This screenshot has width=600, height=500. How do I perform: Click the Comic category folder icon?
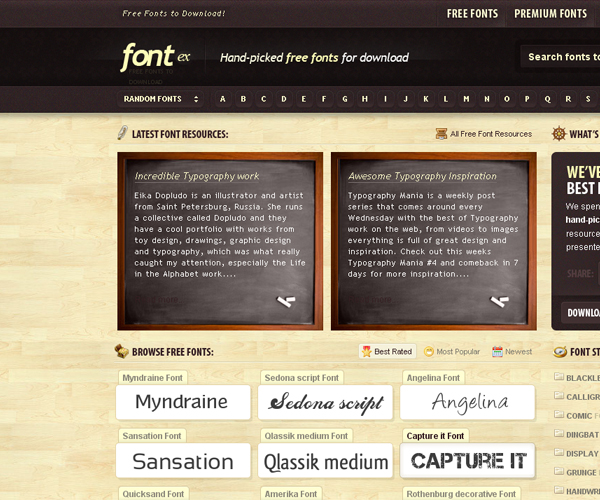click(559, 414)
